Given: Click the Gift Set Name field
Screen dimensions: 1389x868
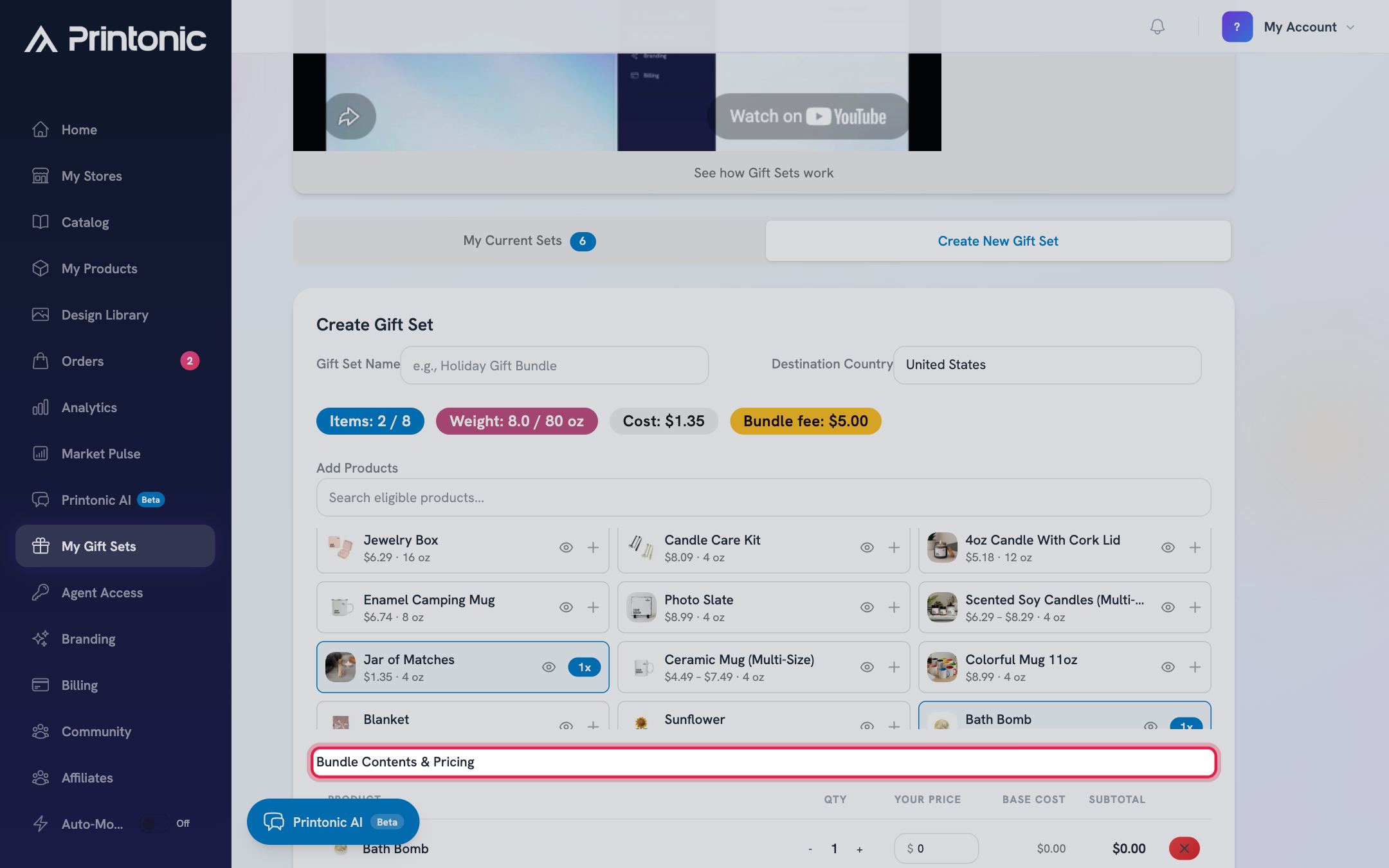Looking at the screenshot, I should 554,365.
